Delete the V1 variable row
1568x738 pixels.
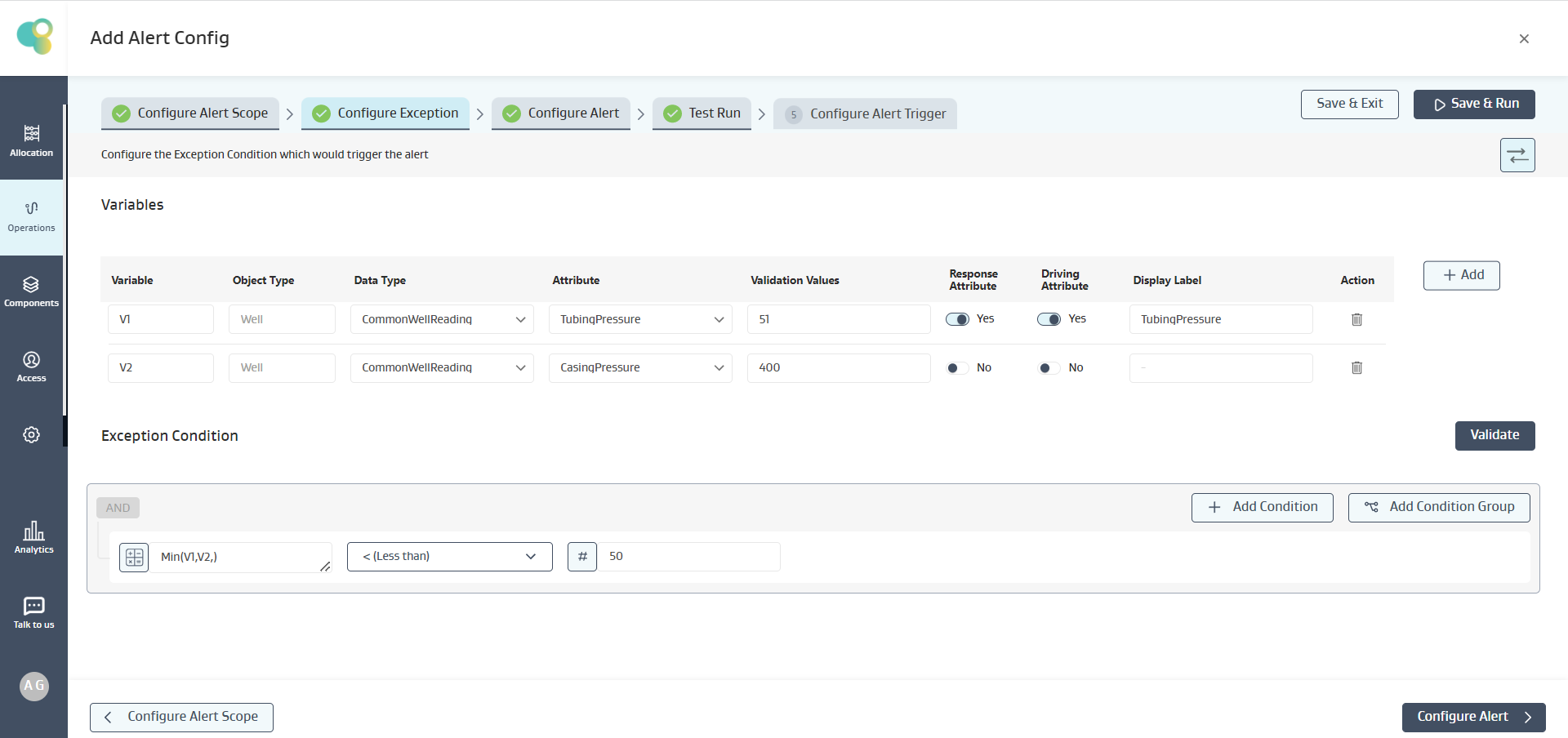1356,319
